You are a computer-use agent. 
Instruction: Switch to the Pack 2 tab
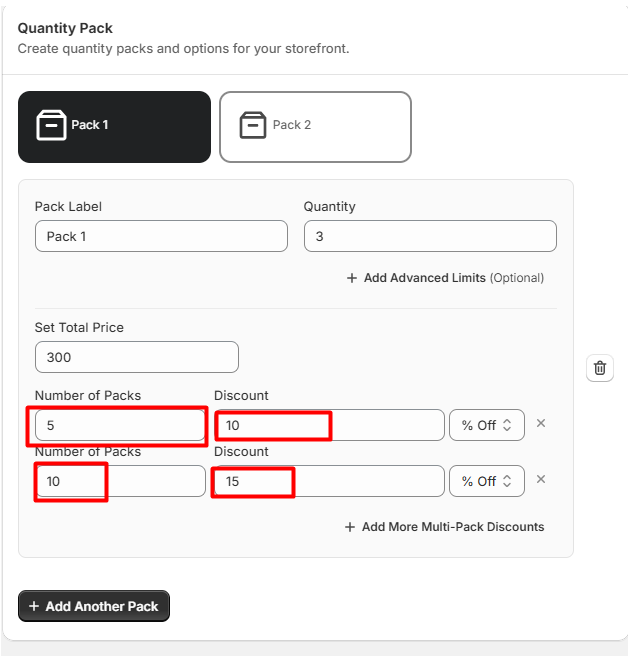[315, 127]
